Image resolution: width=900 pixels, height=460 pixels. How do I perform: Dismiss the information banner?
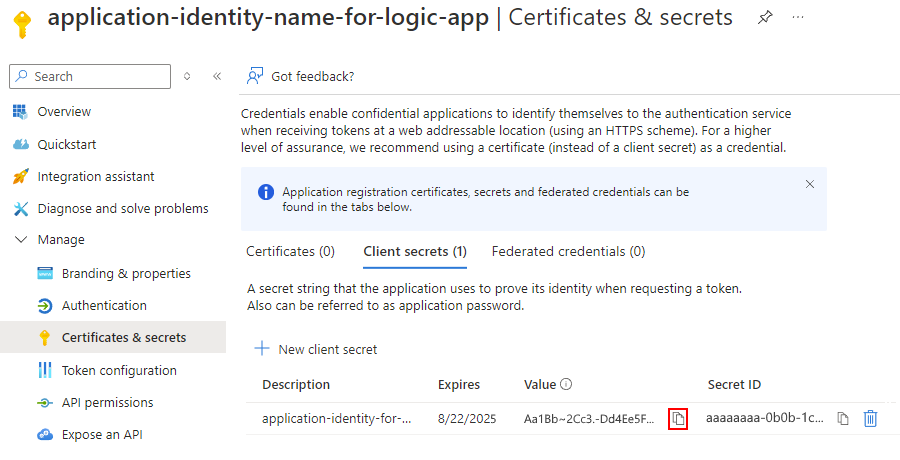point(810,184)
